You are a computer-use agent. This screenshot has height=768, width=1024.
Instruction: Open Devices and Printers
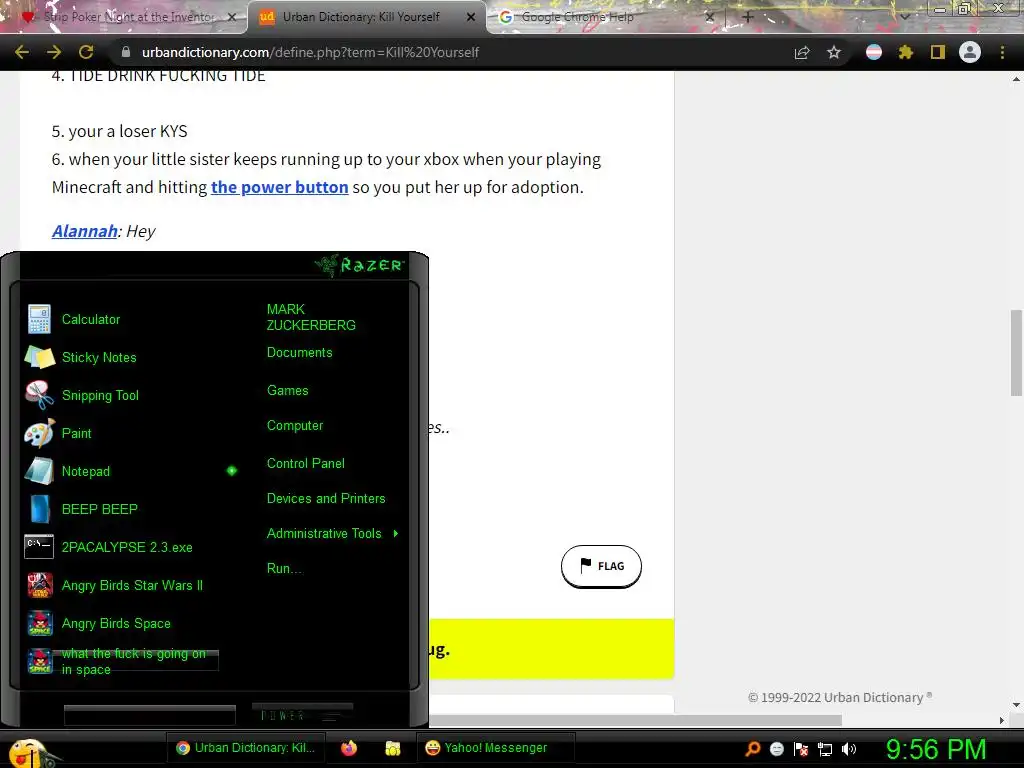click(x=326, y=499)
